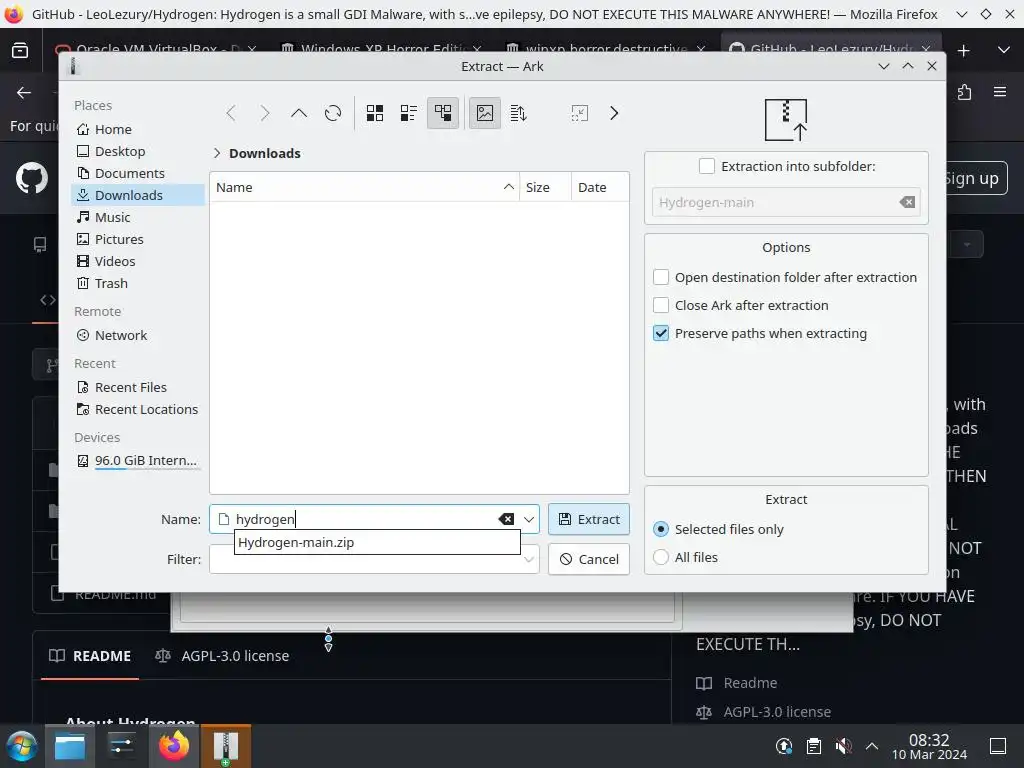Screen dimensions: 1024x768
Task: Click the GitHub Sign up button
Action: click(x=977, y=178)
